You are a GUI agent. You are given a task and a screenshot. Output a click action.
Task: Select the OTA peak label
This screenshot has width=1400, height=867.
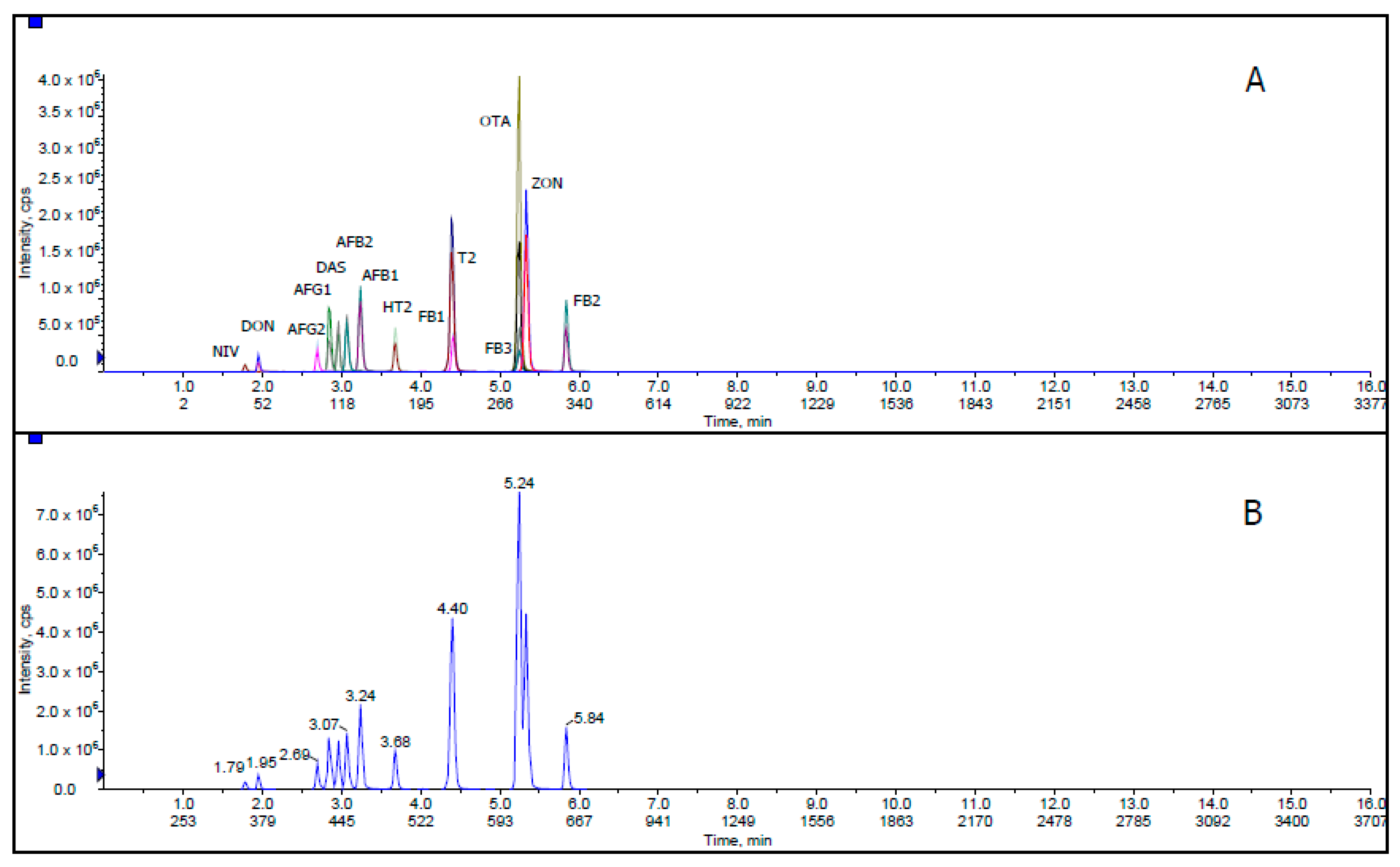point(494,122)
